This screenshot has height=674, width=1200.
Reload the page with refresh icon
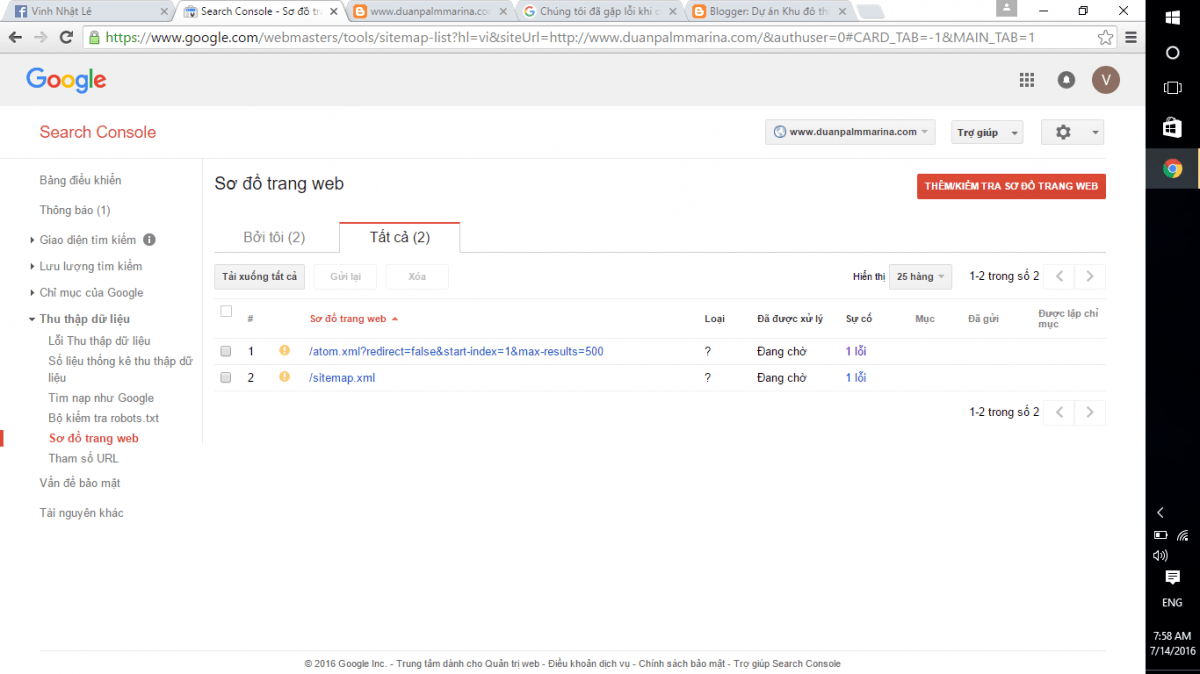tap(66, 37)
